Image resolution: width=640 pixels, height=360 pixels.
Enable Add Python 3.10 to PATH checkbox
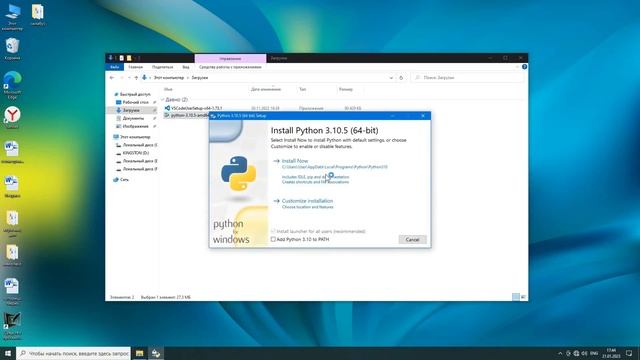[x=273, y=239]
